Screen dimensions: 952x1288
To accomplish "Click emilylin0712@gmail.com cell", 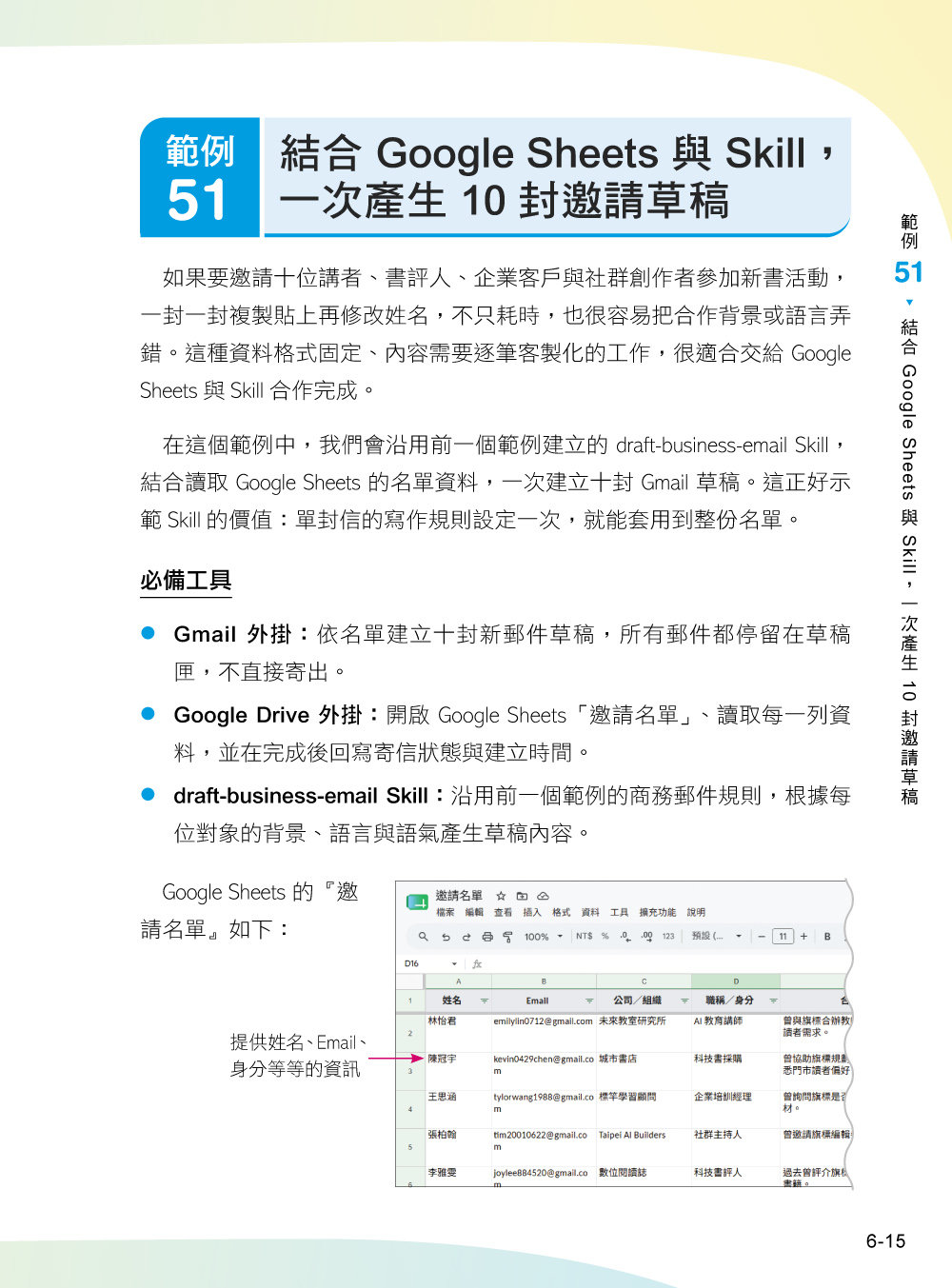I will [544, 1033].
